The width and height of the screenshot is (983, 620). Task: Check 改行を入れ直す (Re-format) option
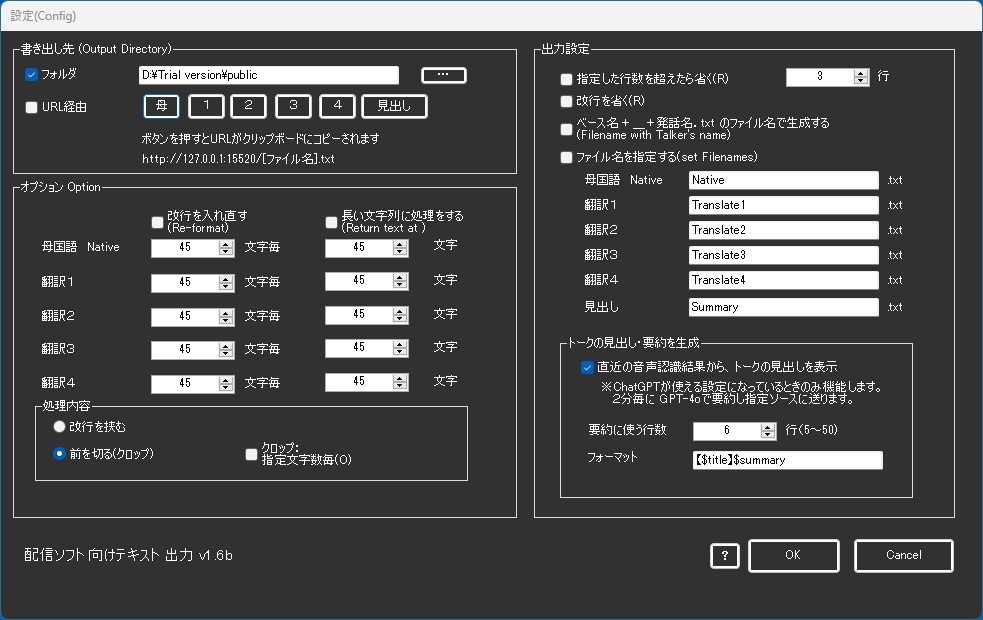pyautogui.click(x=157, y=222)
